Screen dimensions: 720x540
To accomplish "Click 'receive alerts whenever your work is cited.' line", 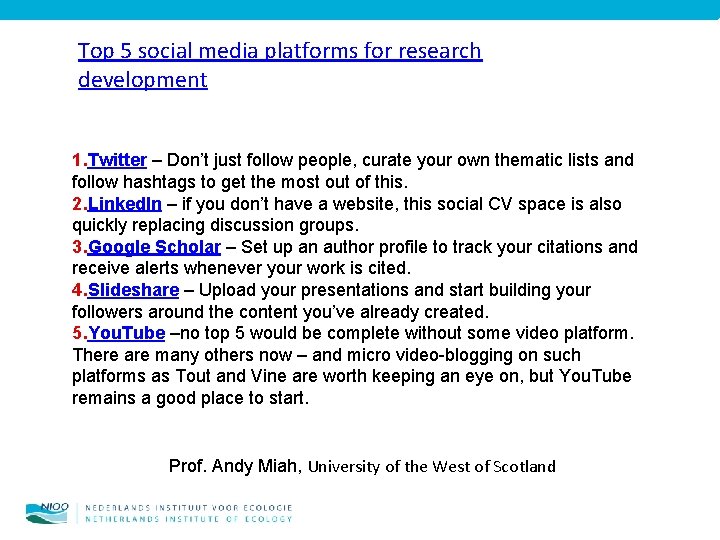I will 241,268.
